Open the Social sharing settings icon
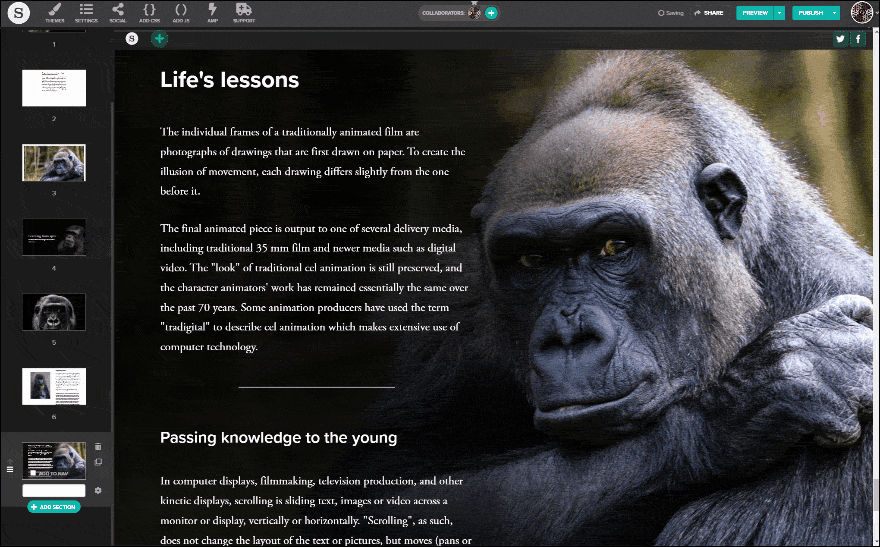Image resolution: width=880 pixels, height=547 pixels. 118,12
